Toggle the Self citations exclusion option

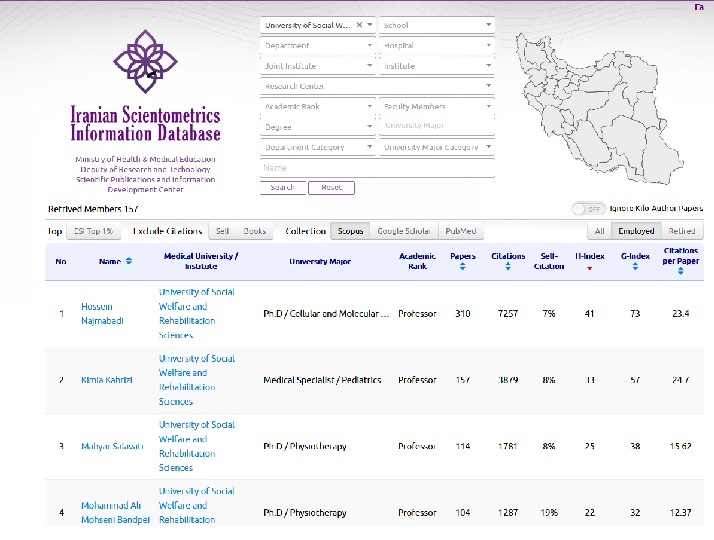[x=223, y=231]
